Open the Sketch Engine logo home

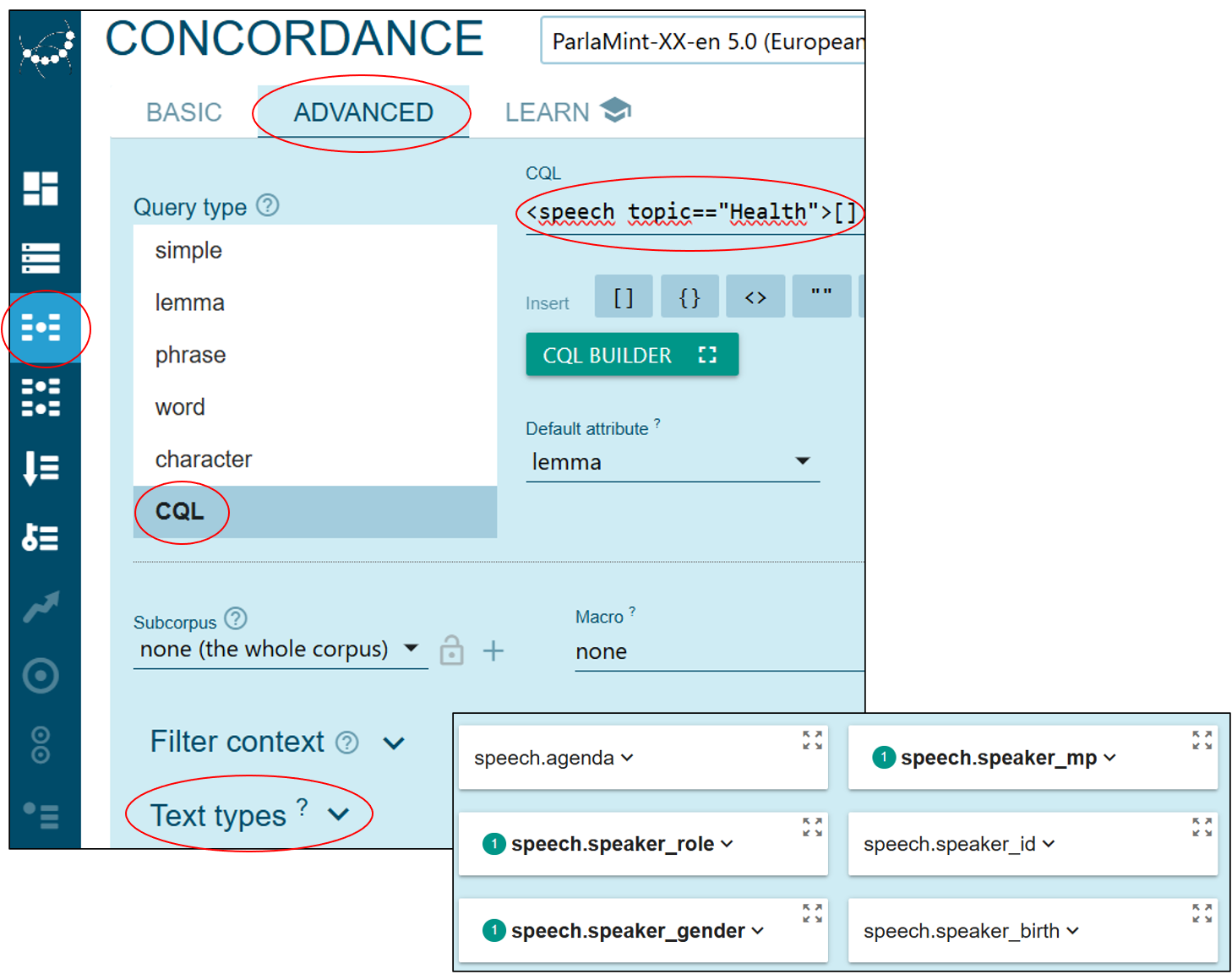point(46,51)
